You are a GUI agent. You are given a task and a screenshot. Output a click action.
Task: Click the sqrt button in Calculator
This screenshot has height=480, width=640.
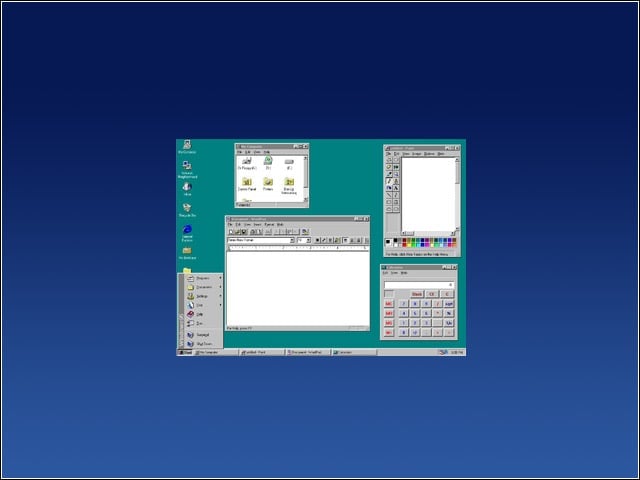tap(449, 304)
